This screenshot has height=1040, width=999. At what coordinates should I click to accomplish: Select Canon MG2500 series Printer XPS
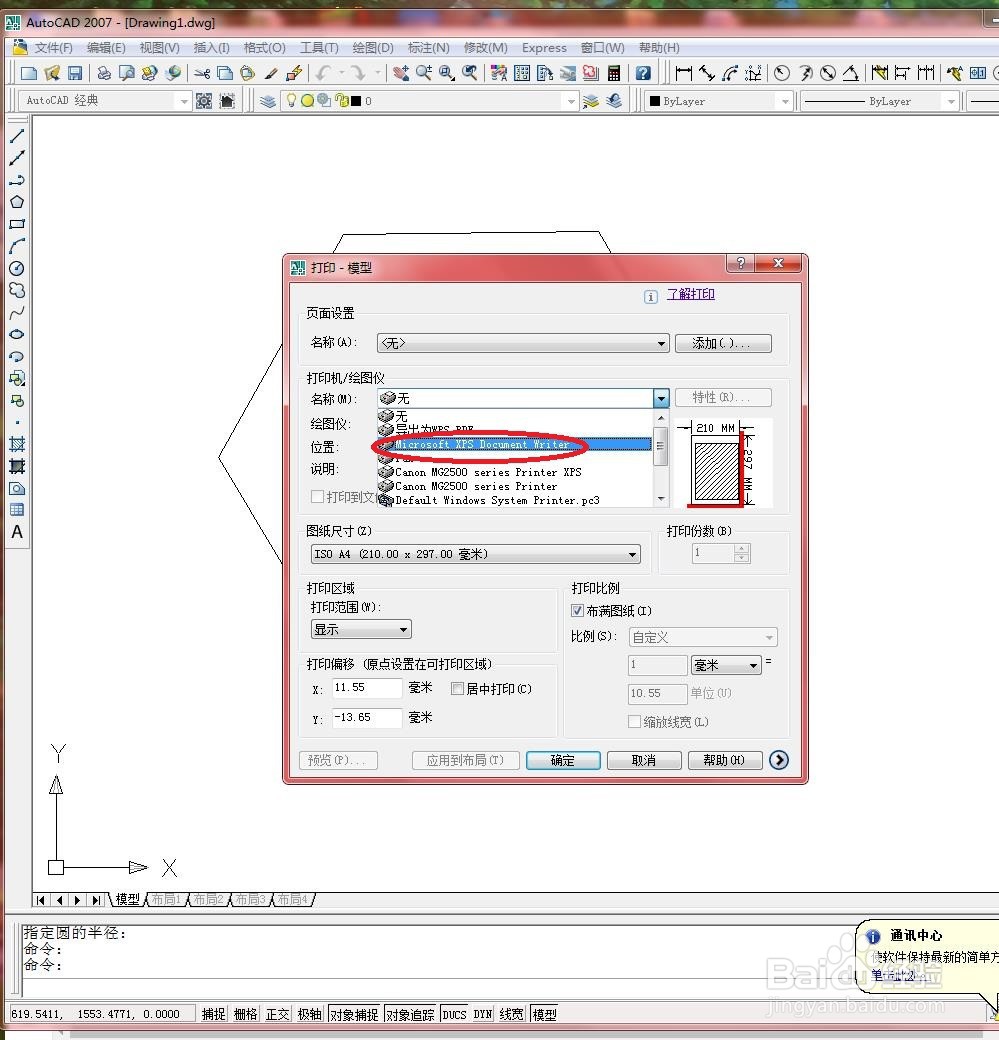coord(515,472)
